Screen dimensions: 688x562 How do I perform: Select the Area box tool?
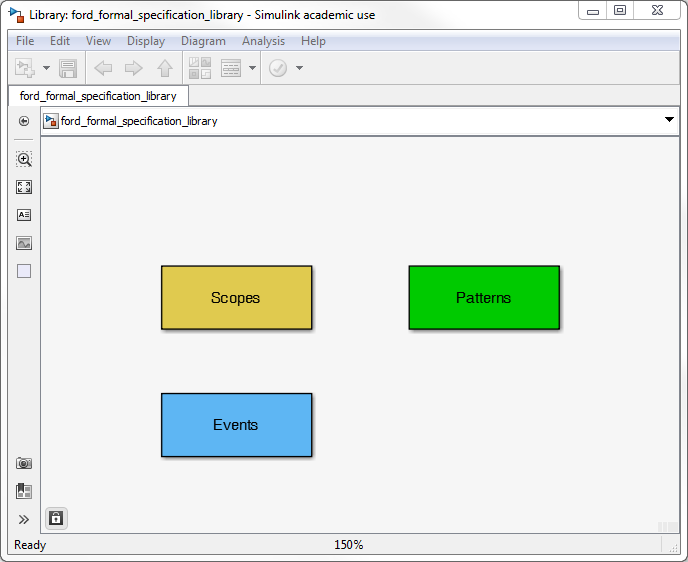(x=24, y=271)
